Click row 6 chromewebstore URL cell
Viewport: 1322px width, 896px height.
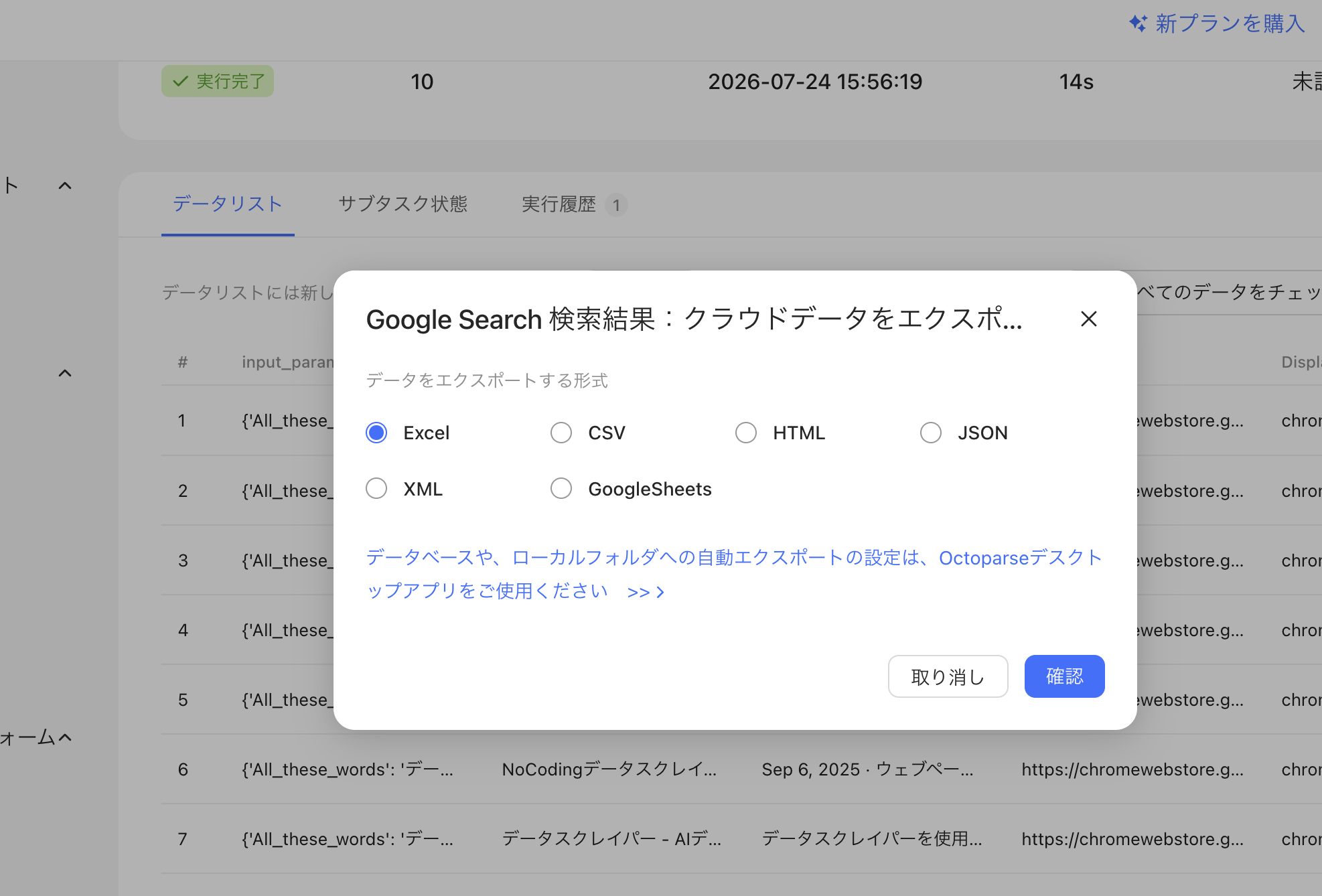click(x=1132, y=769)
